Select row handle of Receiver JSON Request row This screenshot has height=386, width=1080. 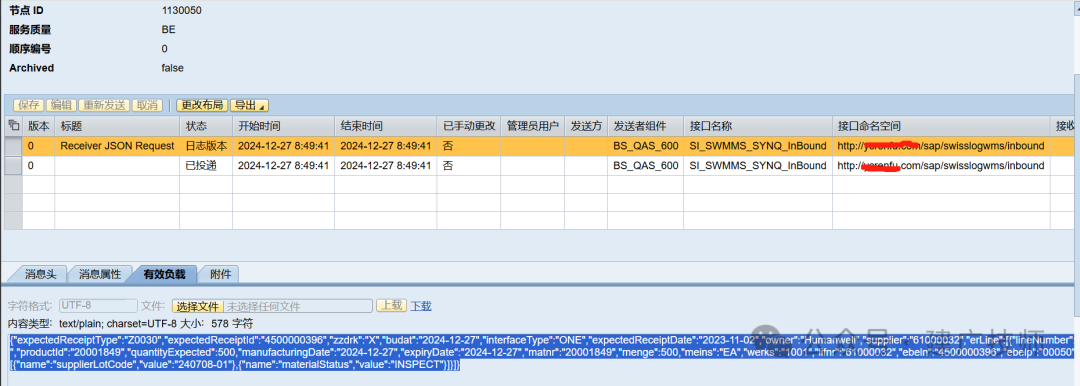(x=13, y=146)
